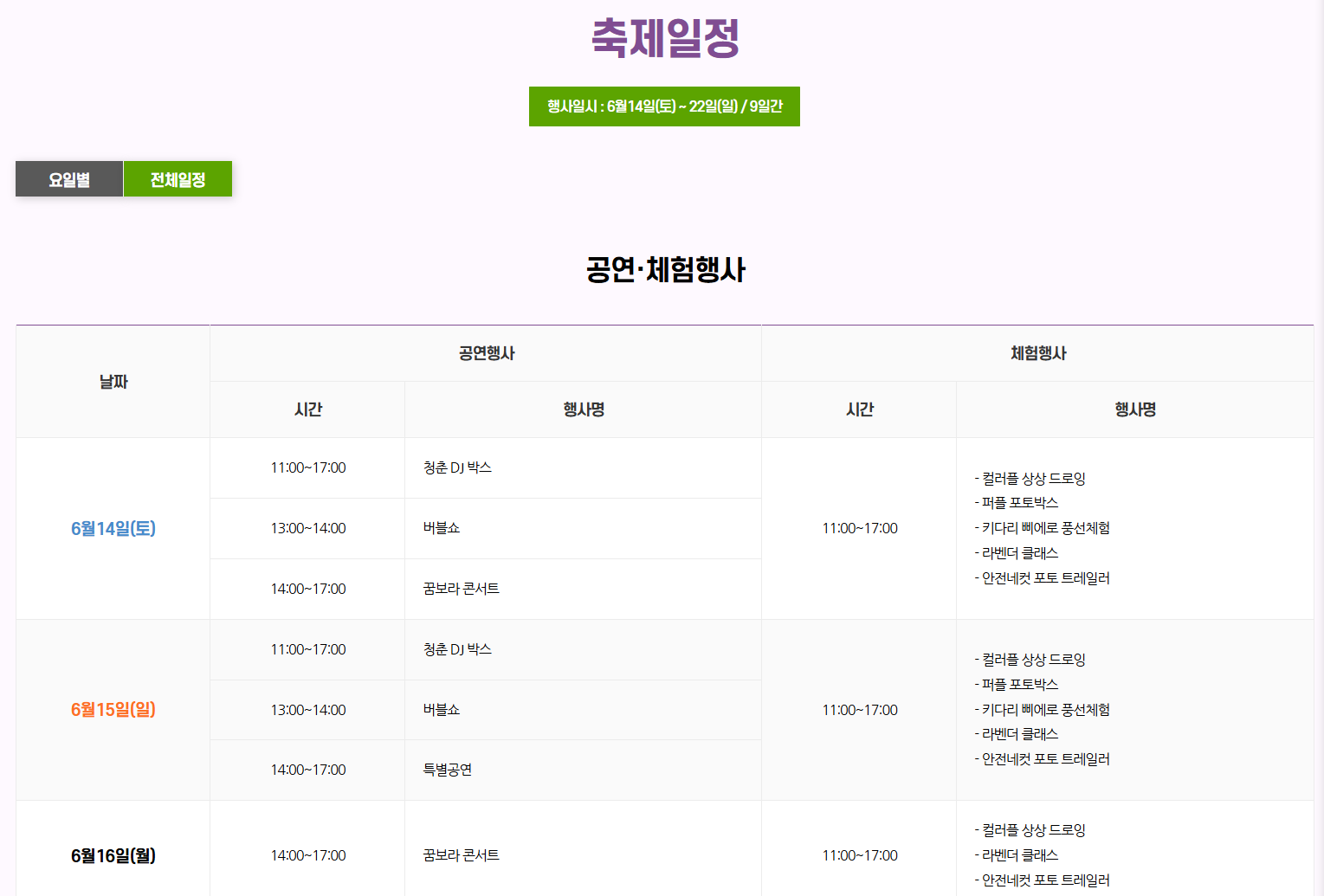Select the 6월15일(일) date cell
This screenshot has height=896, width=1324.
(113, 709)
